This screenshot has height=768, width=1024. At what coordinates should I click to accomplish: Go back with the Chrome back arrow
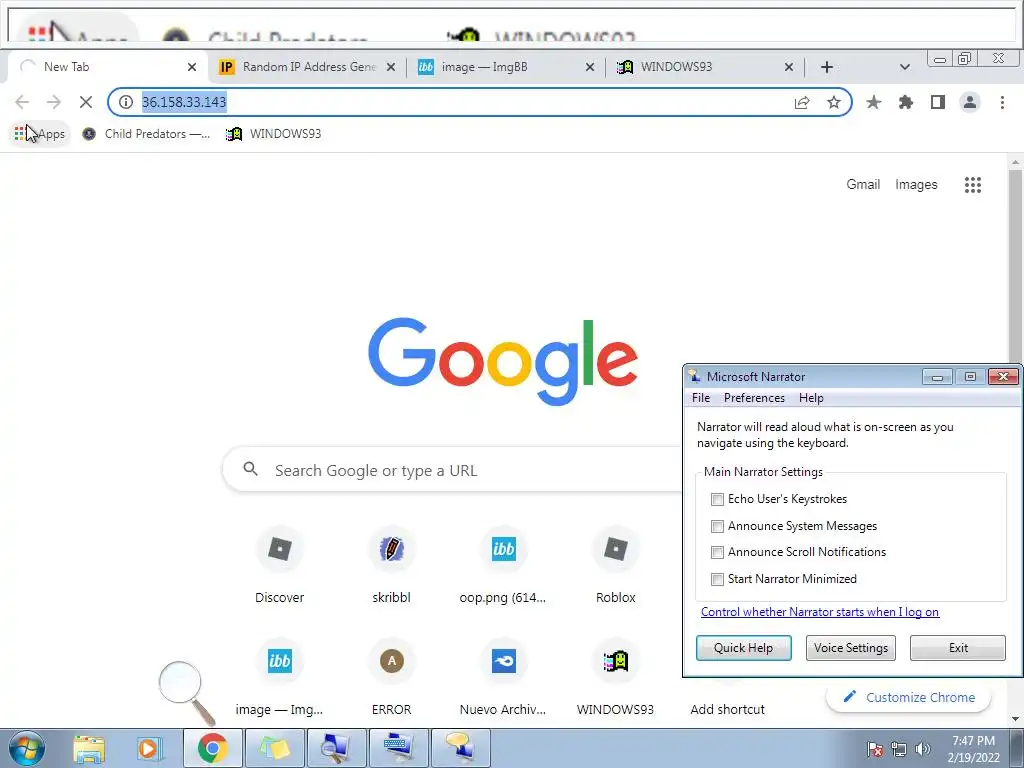[x=22, y=102]
